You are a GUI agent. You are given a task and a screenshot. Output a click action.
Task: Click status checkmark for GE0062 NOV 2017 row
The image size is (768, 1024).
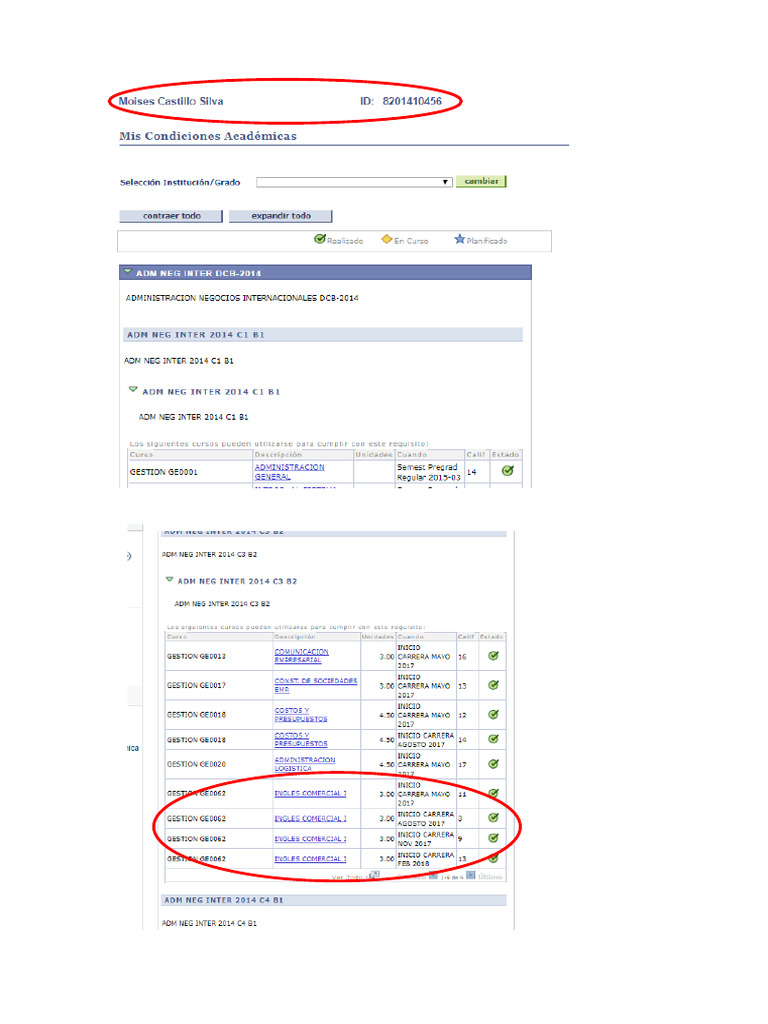pyautogui.click(x=494, y=838)
